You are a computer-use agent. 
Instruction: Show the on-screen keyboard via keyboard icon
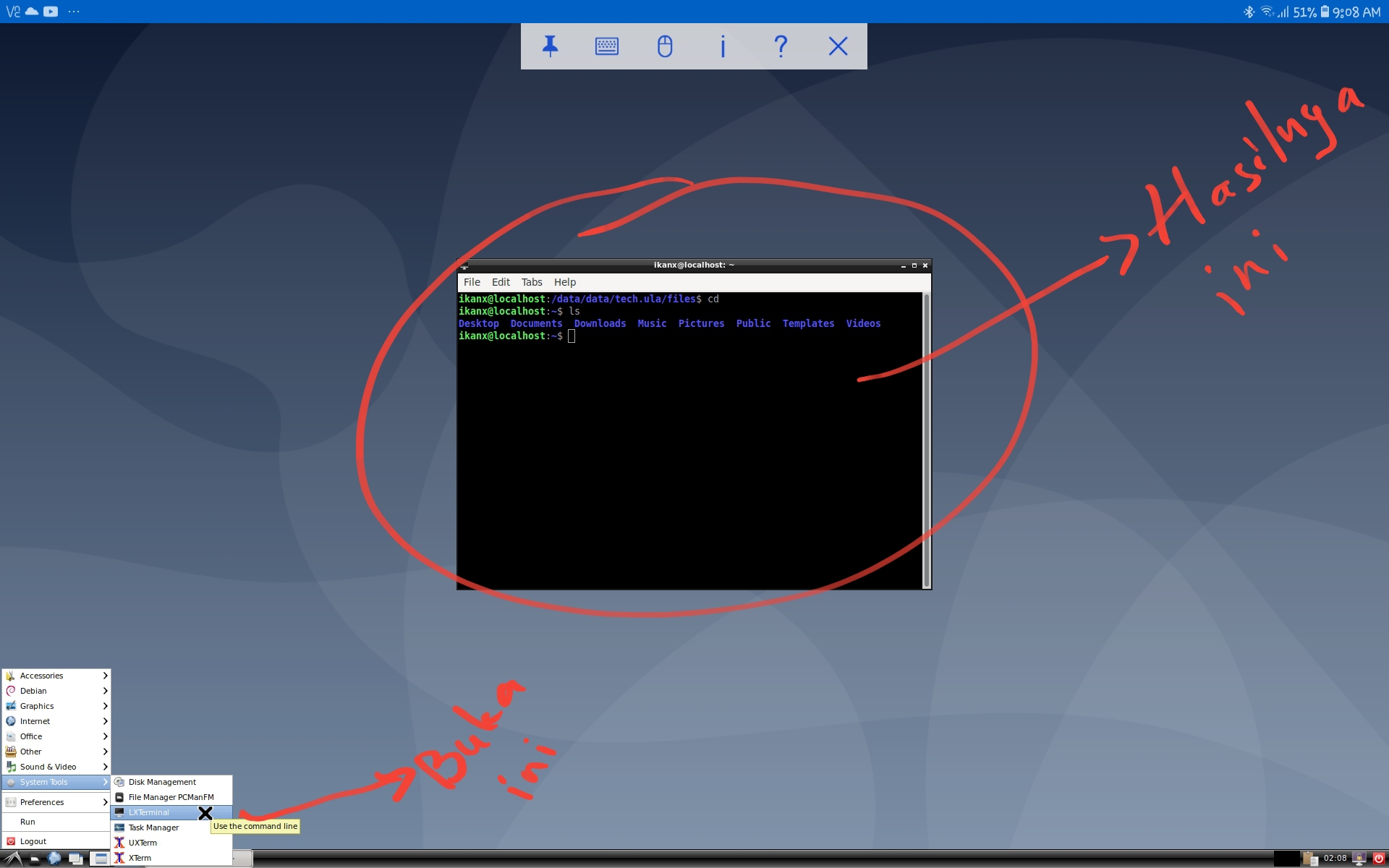tap(606, 46)
